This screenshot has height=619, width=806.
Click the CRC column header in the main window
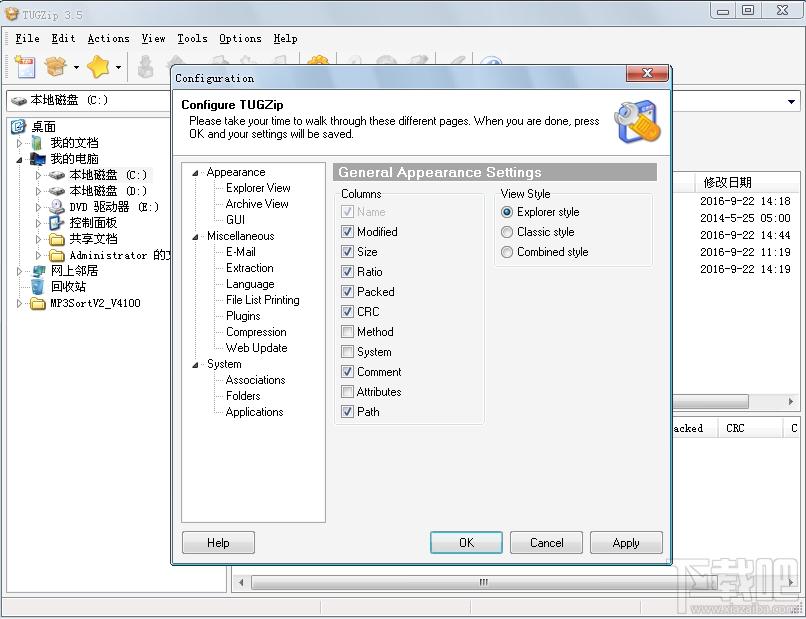749,428
